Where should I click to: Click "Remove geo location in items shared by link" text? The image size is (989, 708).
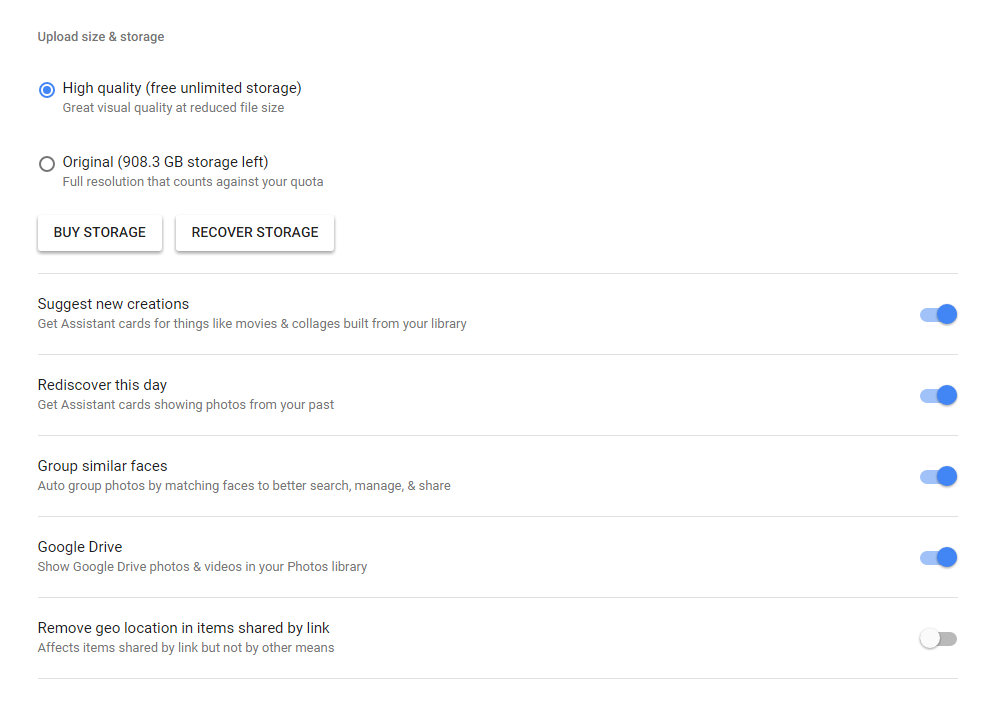click(184, 628)
